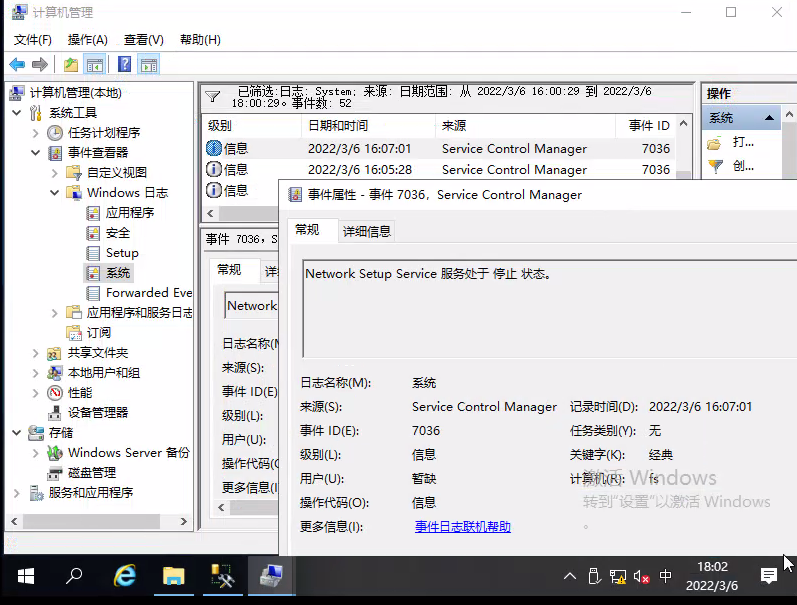797x605 pixels.
Task: Select 自定义视图 tree node
Action: coord(117,173)
